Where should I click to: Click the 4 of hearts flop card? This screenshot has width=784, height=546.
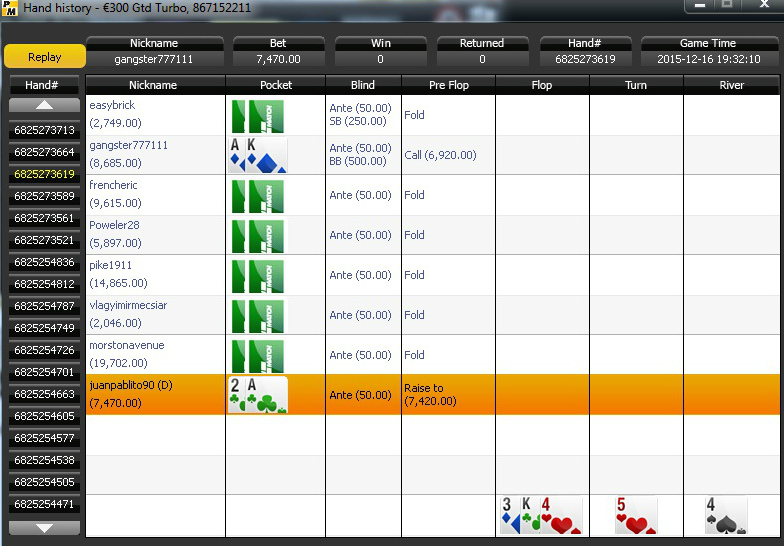tap(561, 516)
